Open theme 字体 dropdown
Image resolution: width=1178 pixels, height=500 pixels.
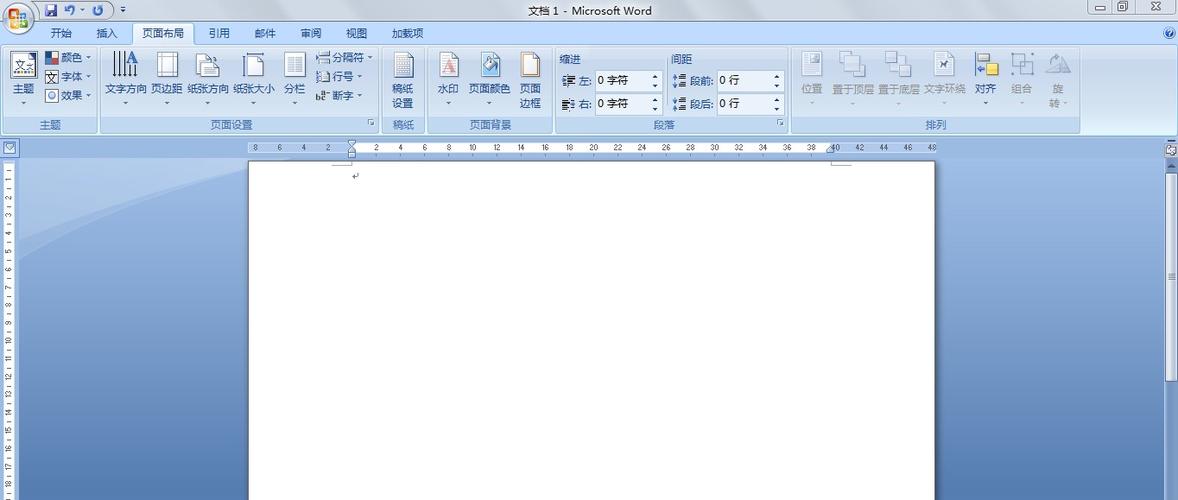click(68, 77)
